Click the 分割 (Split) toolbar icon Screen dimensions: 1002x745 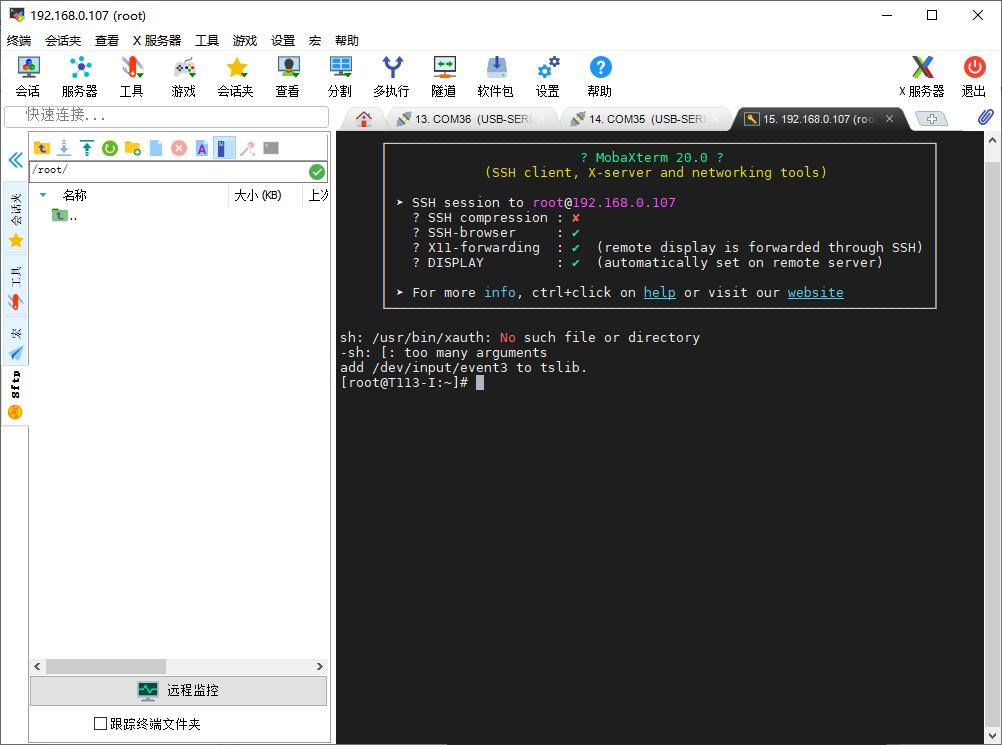click(x=340, y=76)
